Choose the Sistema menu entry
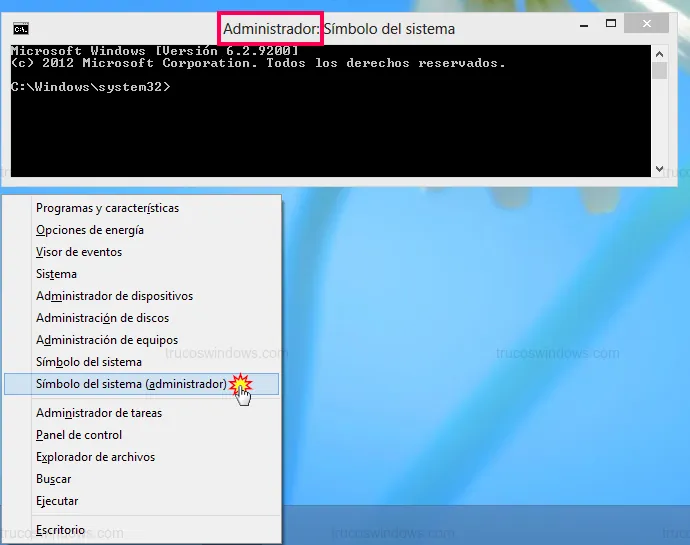Viewport: 690px width, 545px height. pyautogui.click(x=56, y=274)
